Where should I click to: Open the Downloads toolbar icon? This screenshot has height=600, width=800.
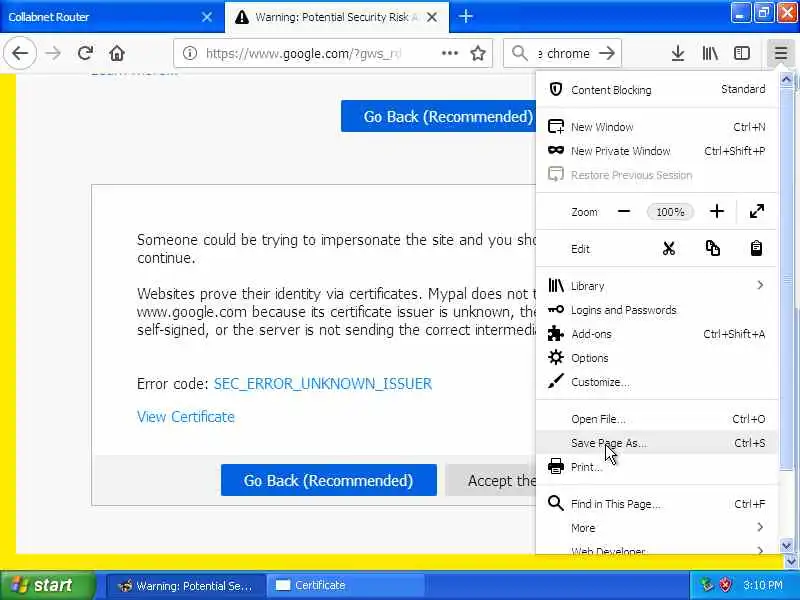[678, 53]
